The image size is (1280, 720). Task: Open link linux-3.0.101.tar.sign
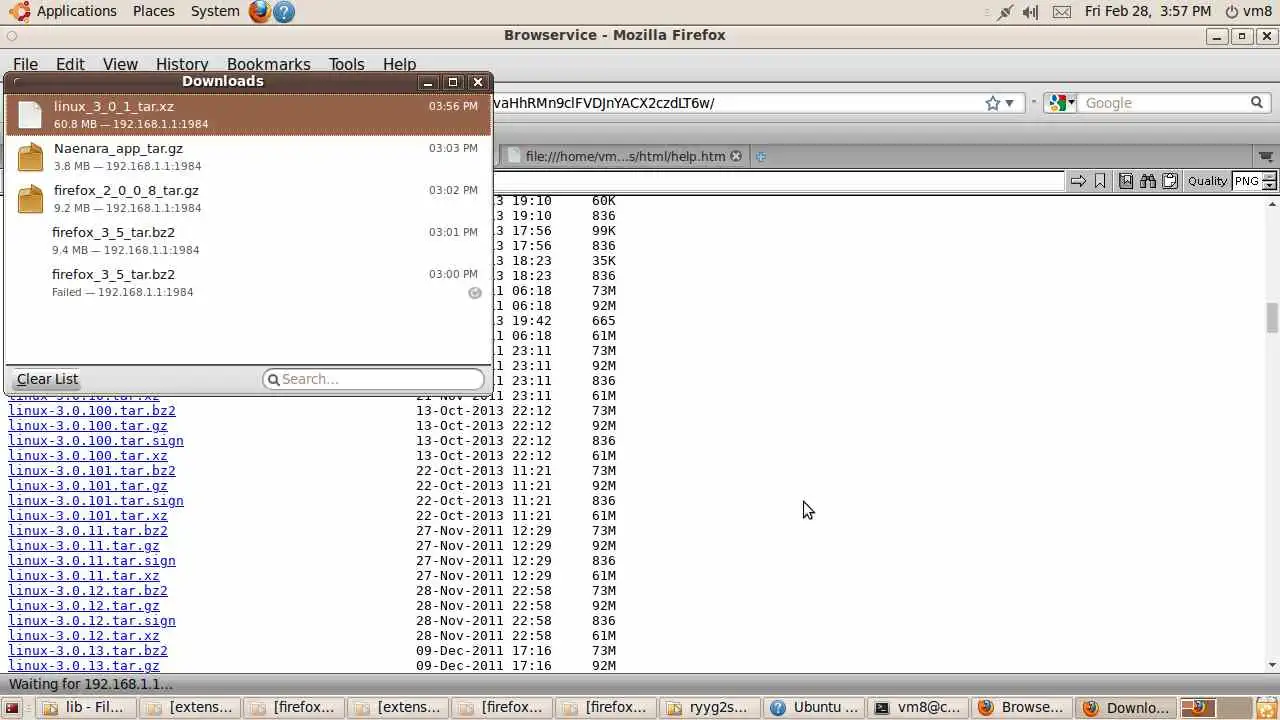[x=96, y=501]
